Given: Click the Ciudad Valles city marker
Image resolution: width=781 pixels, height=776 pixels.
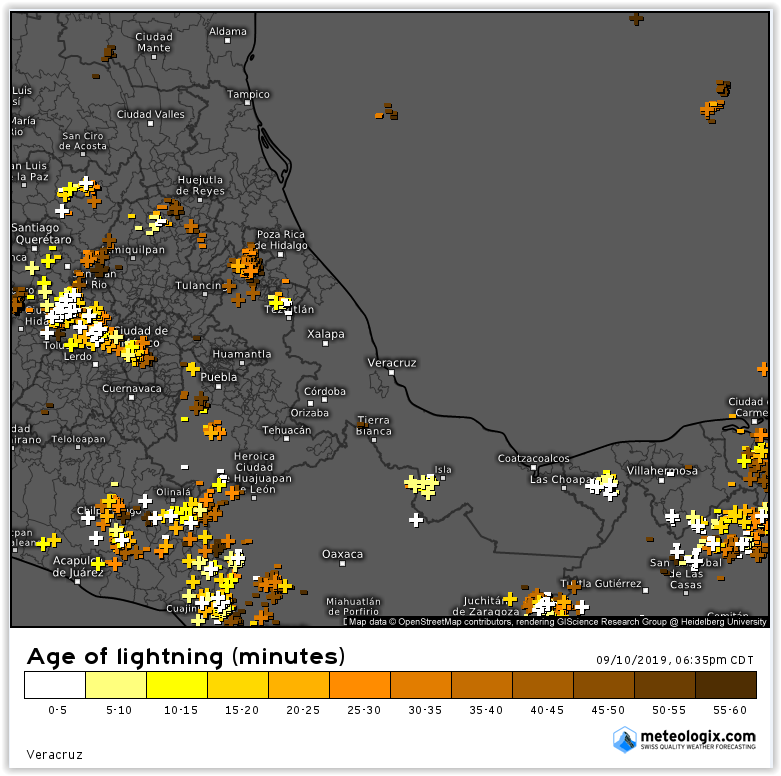Looking at the screenshot, I should [150, 124].
